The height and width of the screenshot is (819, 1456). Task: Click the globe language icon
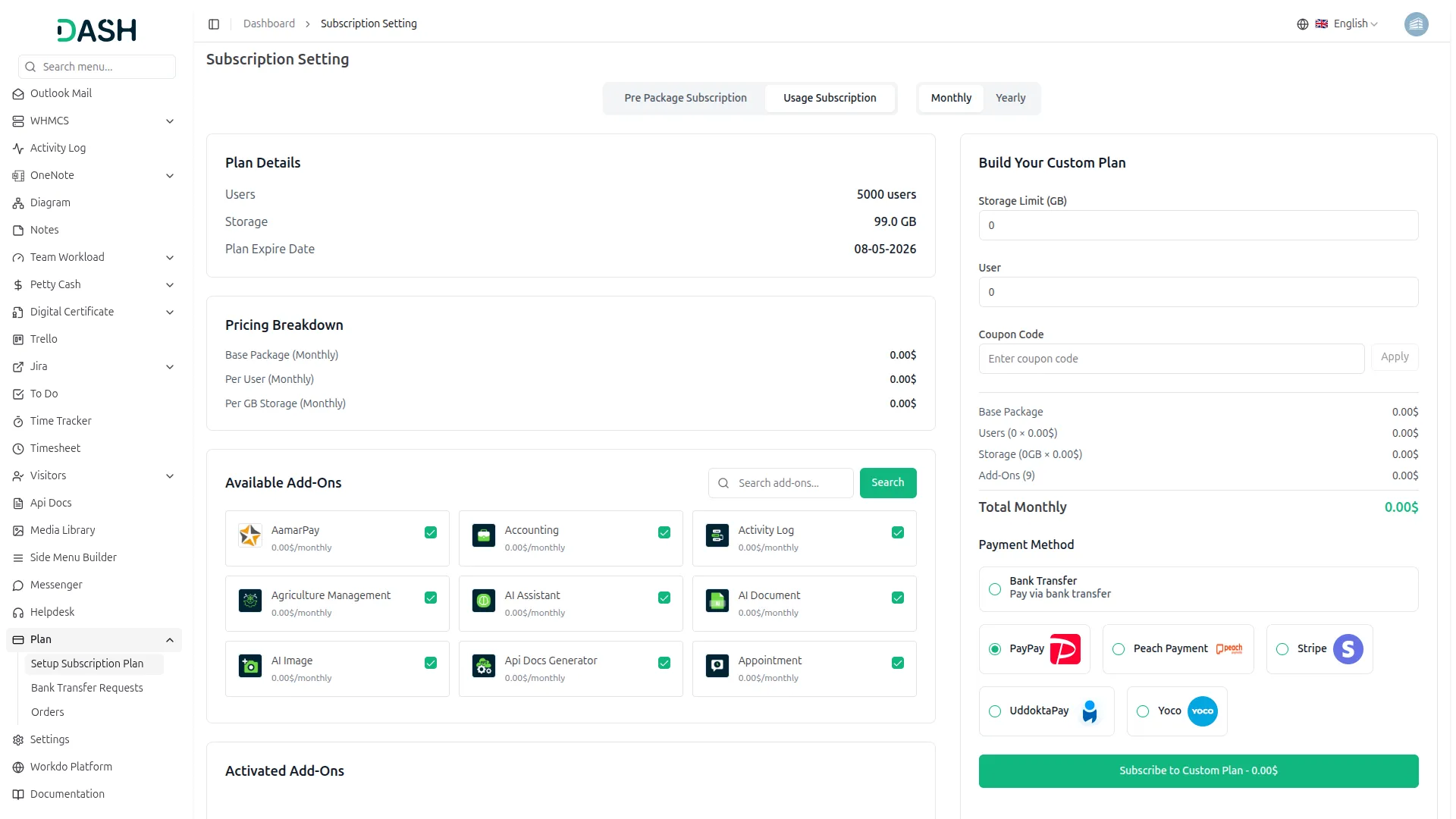coord(1303,24)
